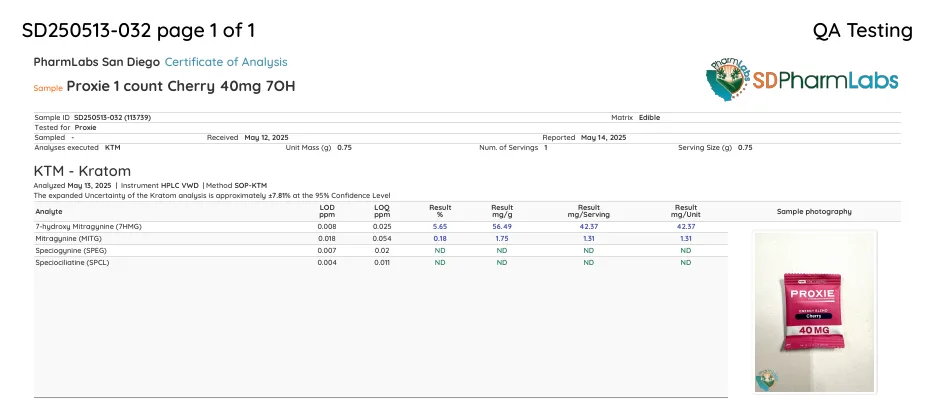Click 'Analyzed May 13, 2025' text
Screen dimensions: 935x415
pyautogui.click(x=72, y=185)
